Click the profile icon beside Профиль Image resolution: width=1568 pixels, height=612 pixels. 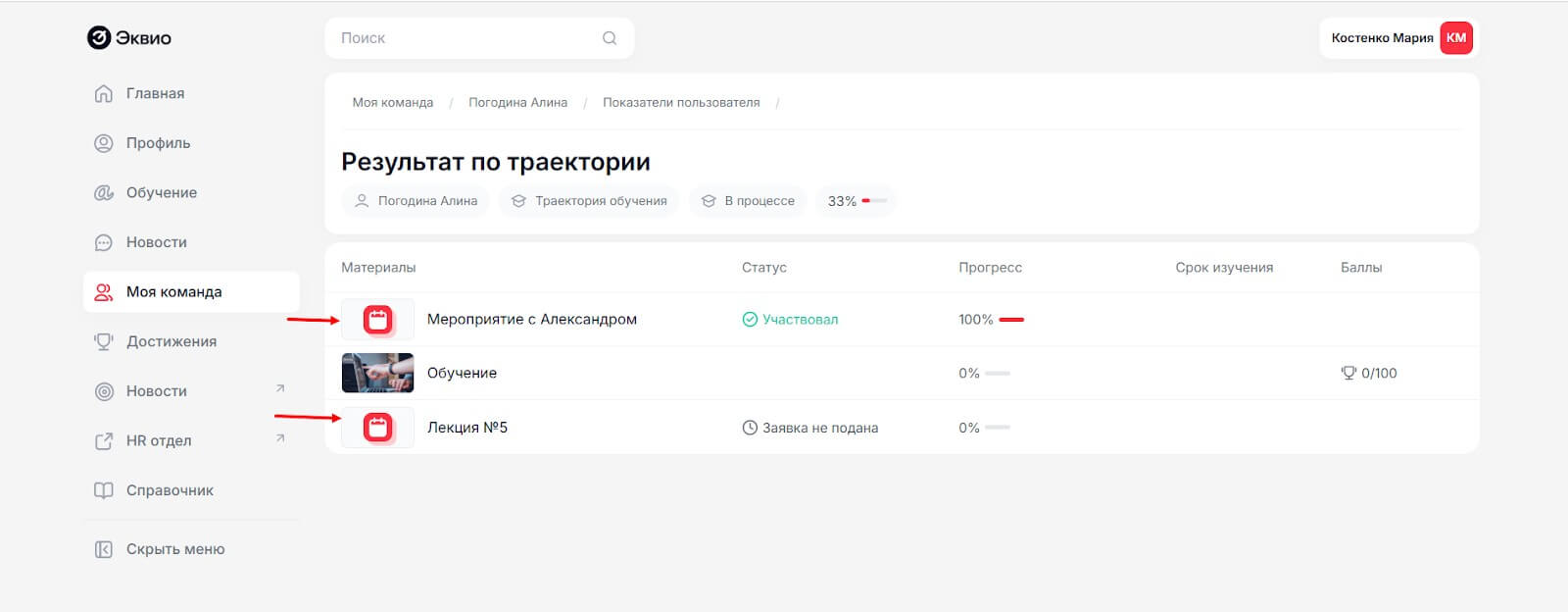click(104, 143)
